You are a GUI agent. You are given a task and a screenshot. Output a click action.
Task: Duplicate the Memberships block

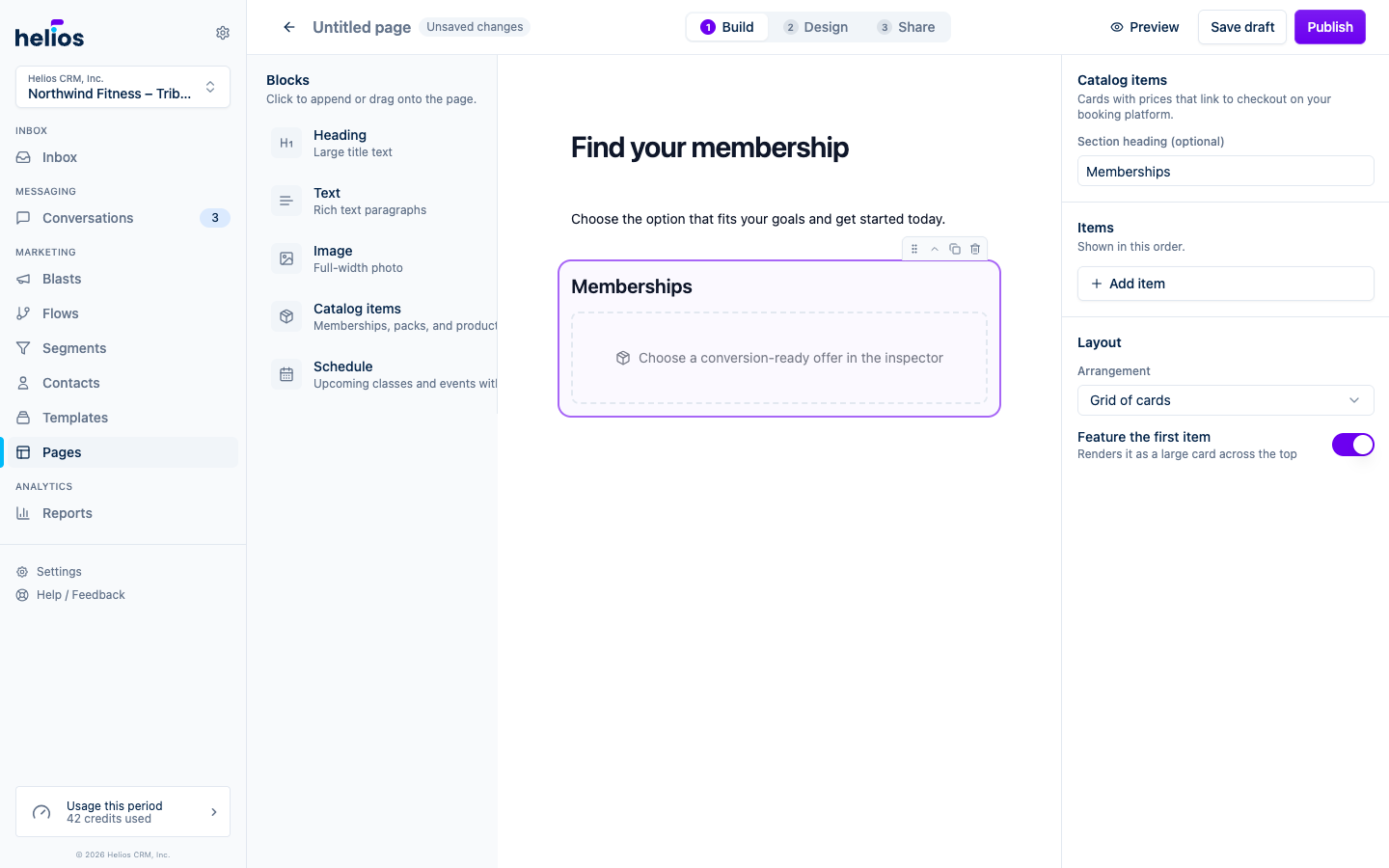(x=955, y=249)
